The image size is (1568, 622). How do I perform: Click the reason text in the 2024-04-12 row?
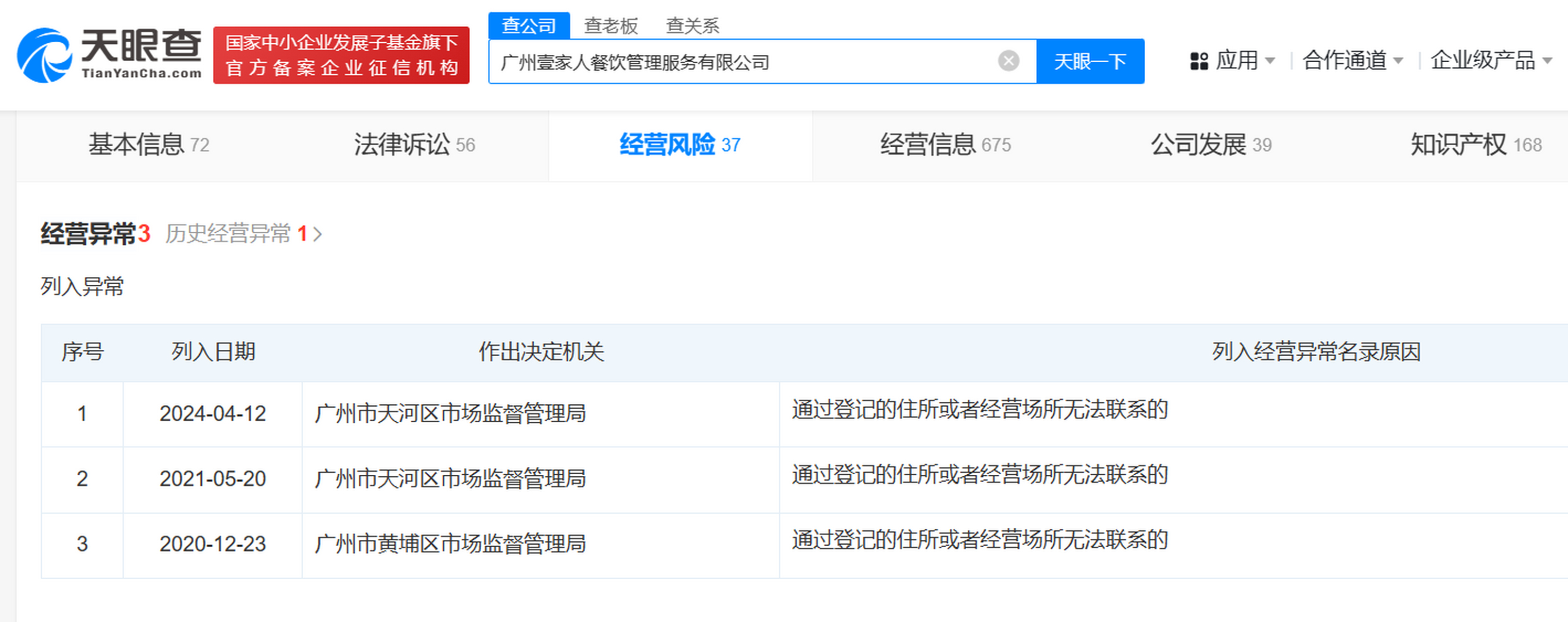(980, 410)
